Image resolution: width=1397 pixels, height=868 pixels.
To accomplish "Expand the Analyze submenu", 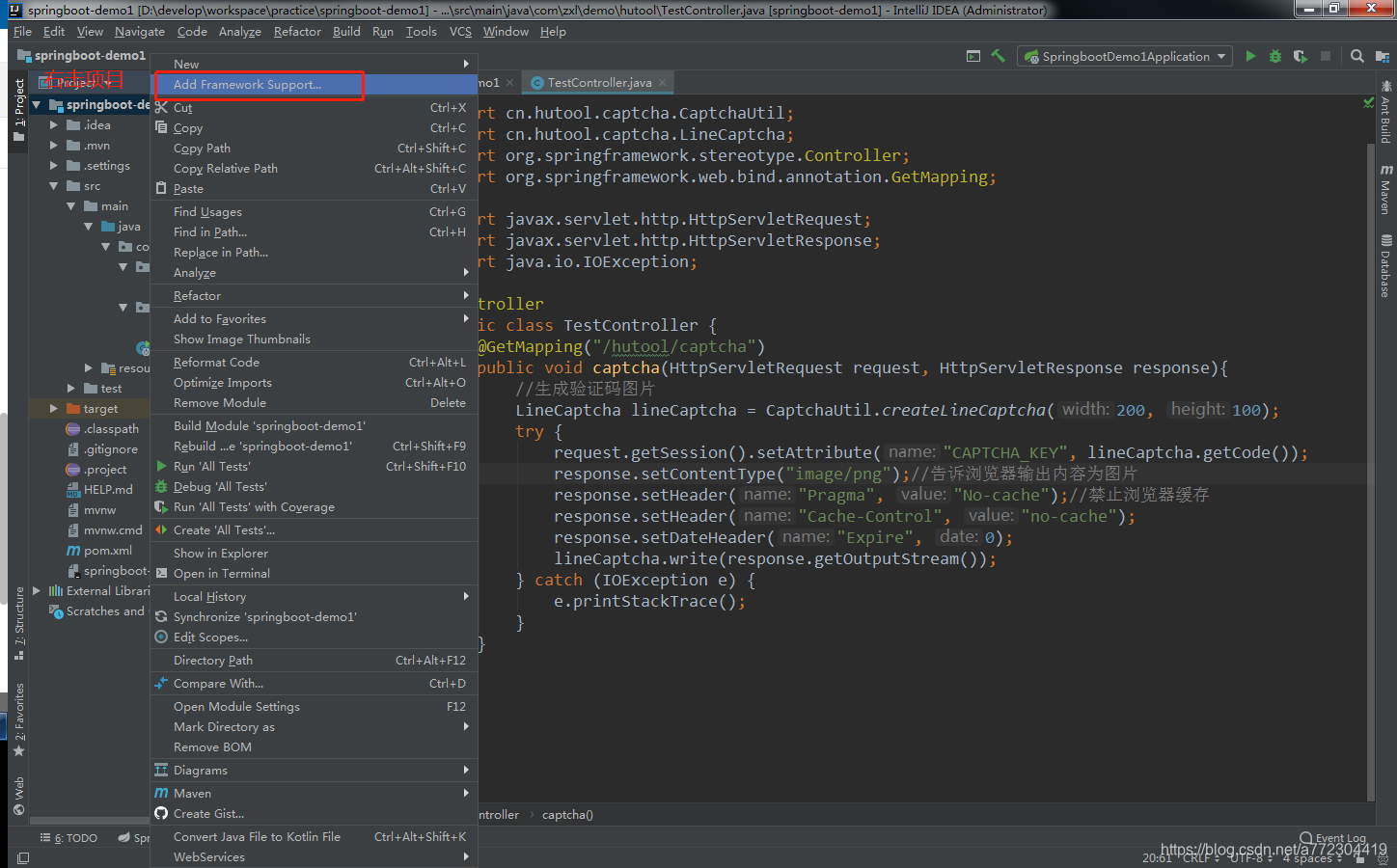I will [x=314, y=273].
